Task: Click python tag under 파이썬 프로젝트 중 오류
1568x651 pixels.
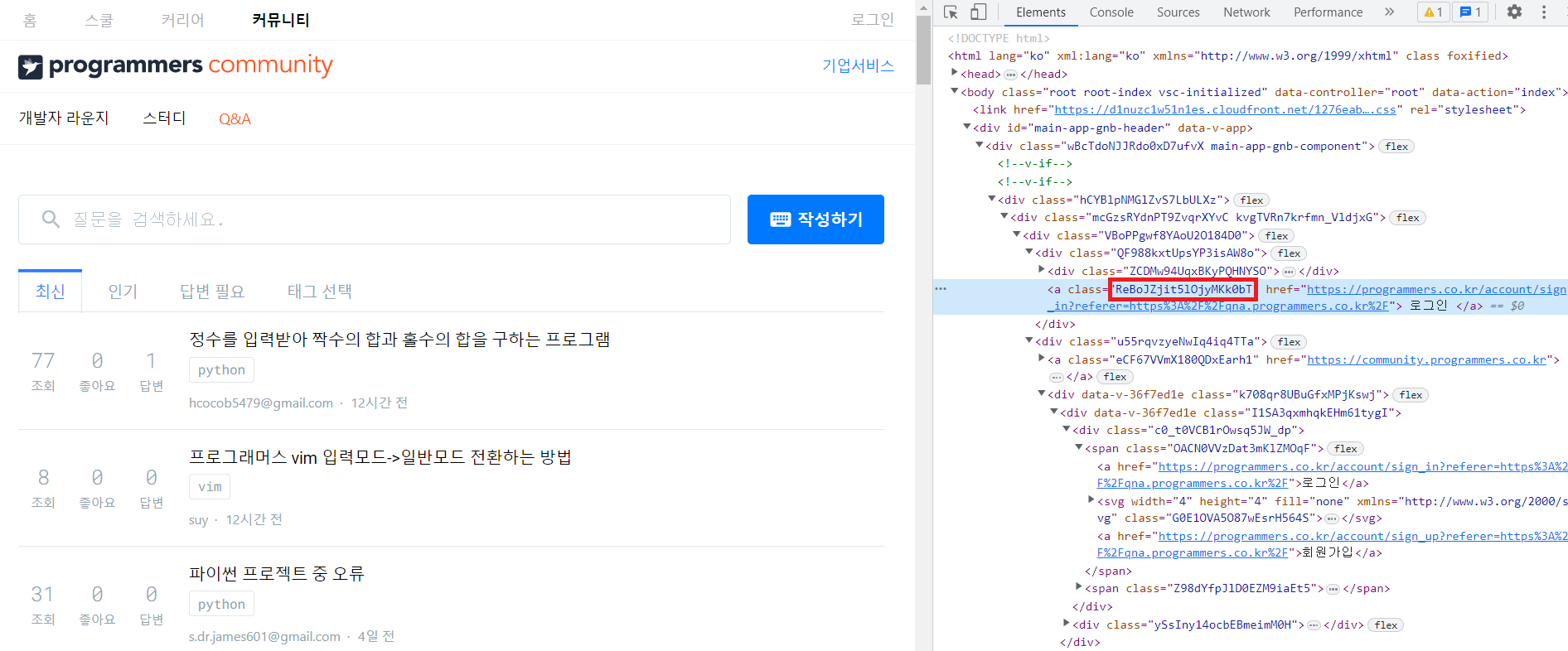Action: pos(221,605)
